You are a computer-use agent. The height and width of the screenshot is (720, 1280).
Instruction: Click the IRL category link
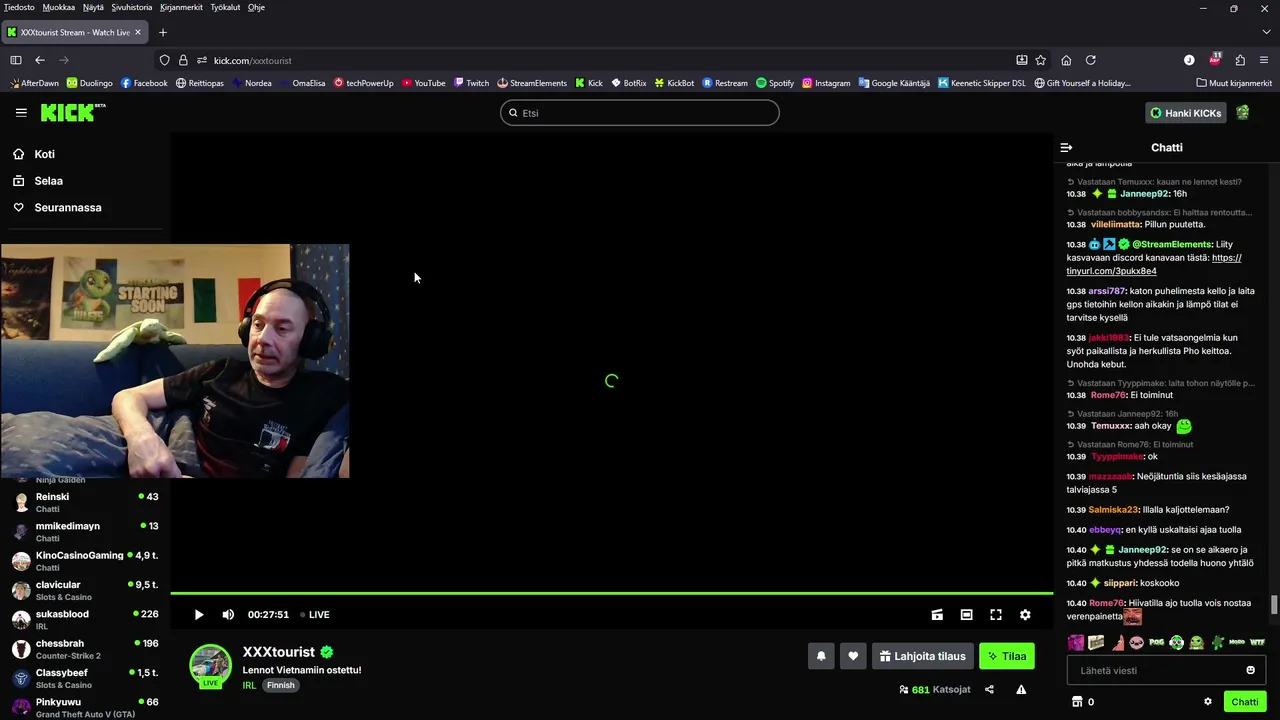249,685
